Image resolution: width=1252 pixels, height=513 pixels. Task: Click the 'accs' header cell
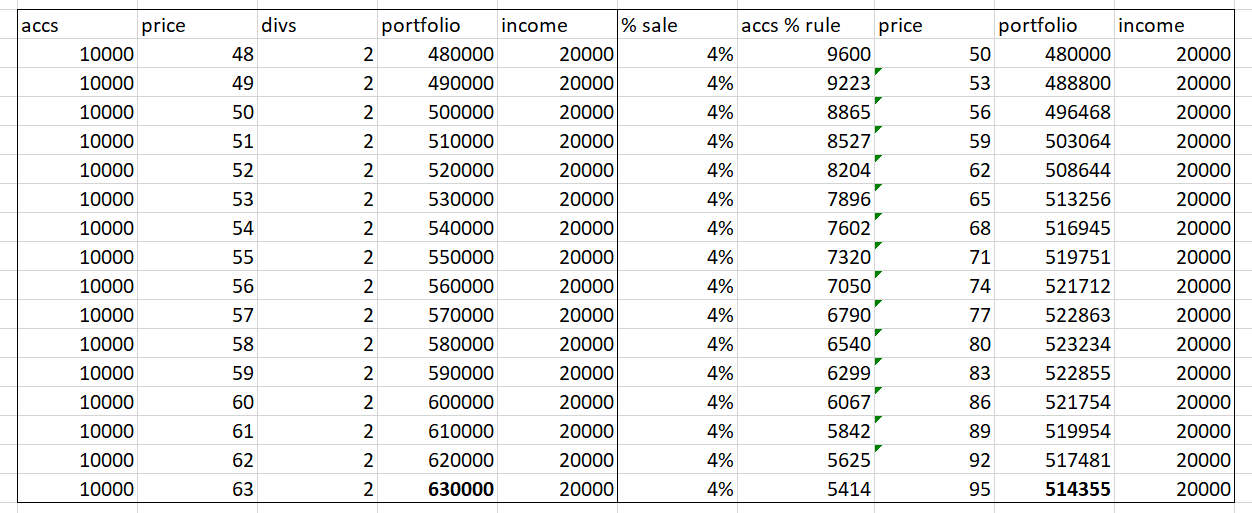click(77, 26)
